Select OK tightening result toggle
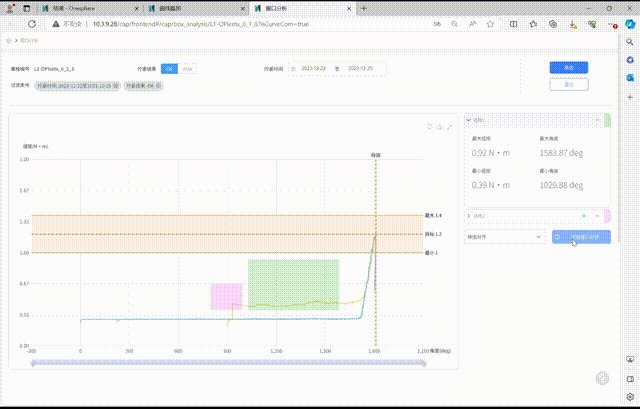Screen dimensions: 640x409 (x=169, y=69)
